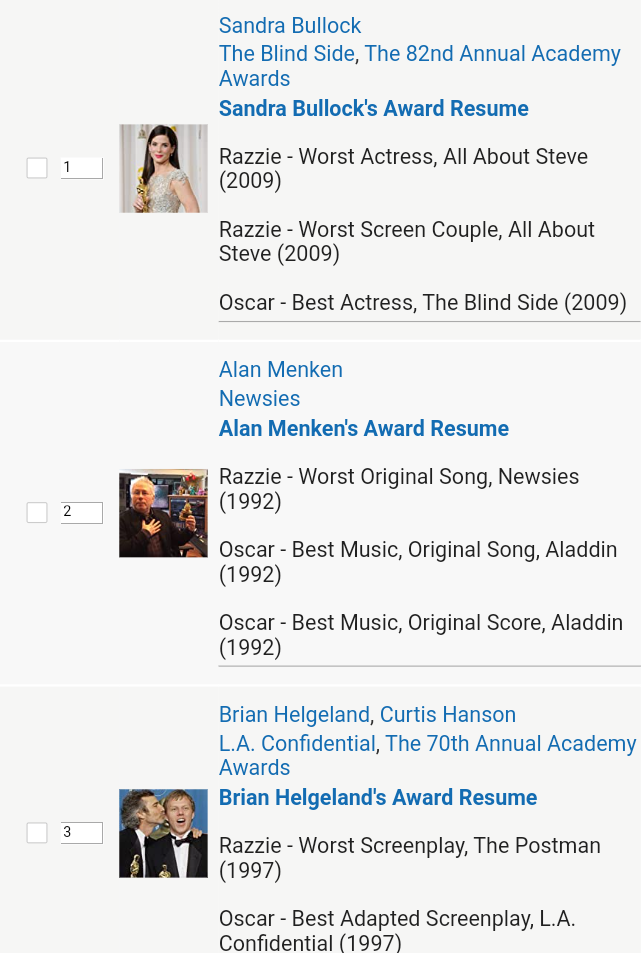Open Alan Menken's photo thumbnail

163,513
